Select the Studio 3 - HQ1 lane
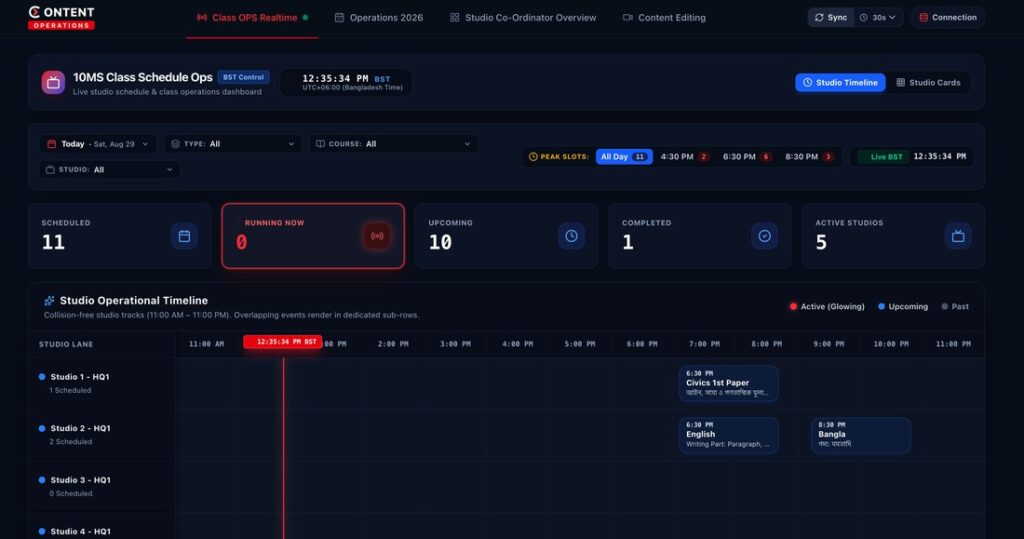This screenshot has height=539, width=1024. [x=101, y=487]
